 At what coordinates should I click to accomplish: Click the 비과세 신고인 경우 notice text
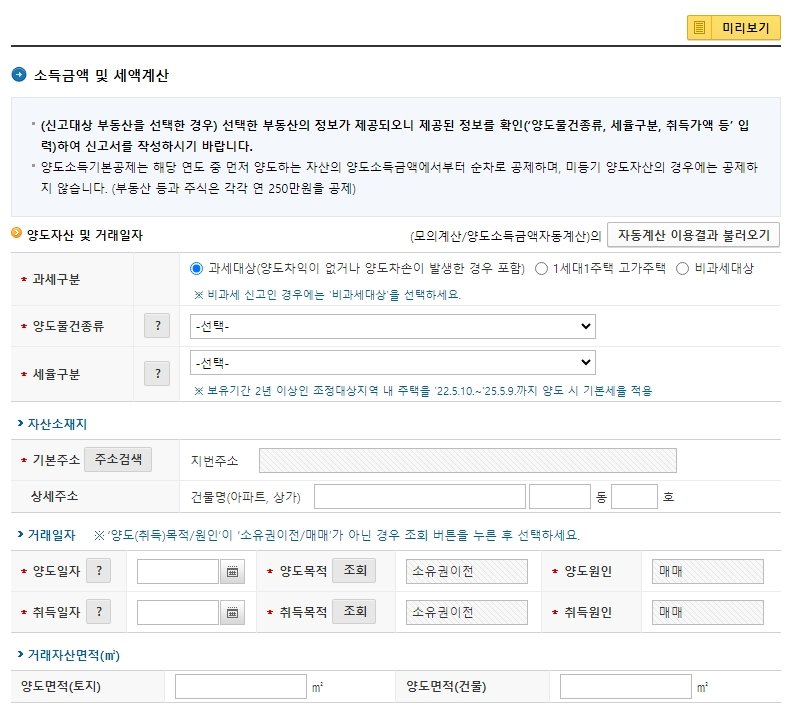click(x=327, y=294)
